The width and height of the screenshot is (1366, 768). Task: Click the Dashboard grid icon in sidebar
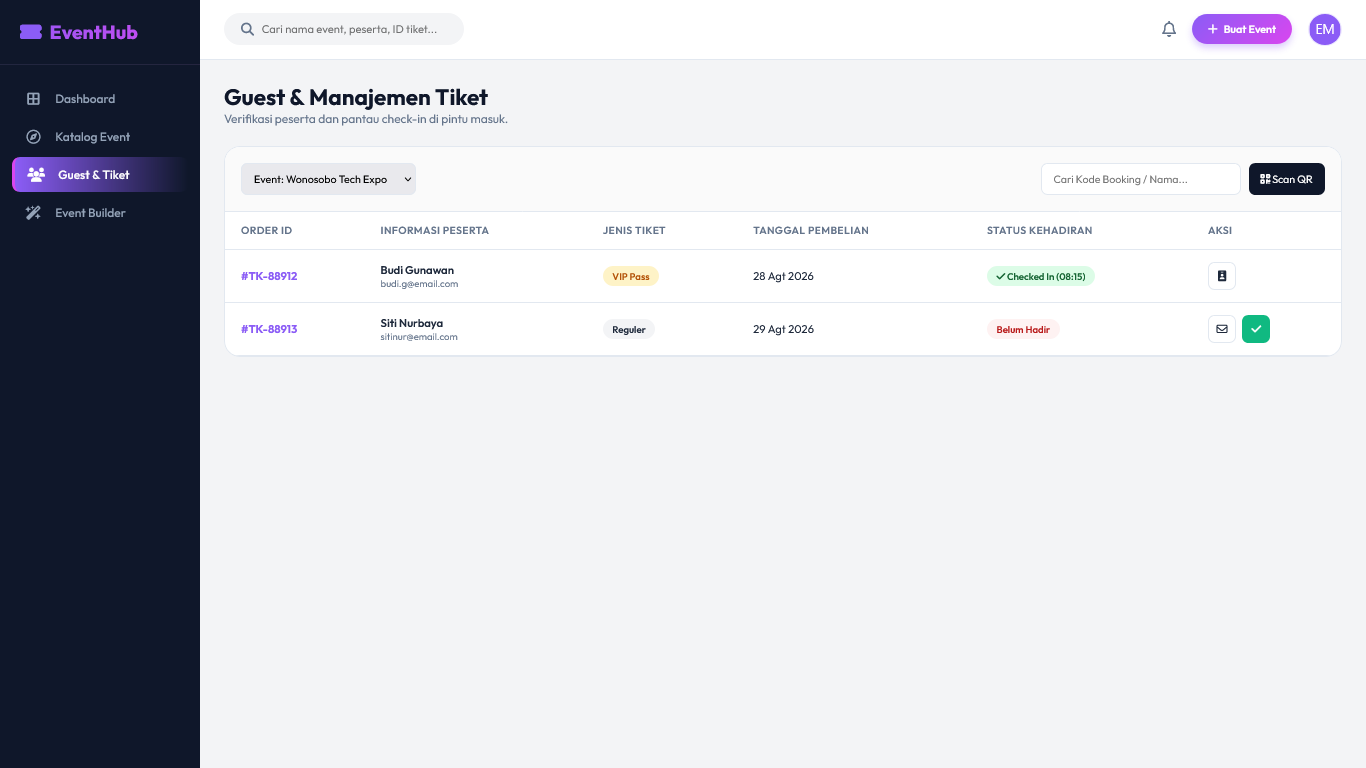click(x=33, y=99)
